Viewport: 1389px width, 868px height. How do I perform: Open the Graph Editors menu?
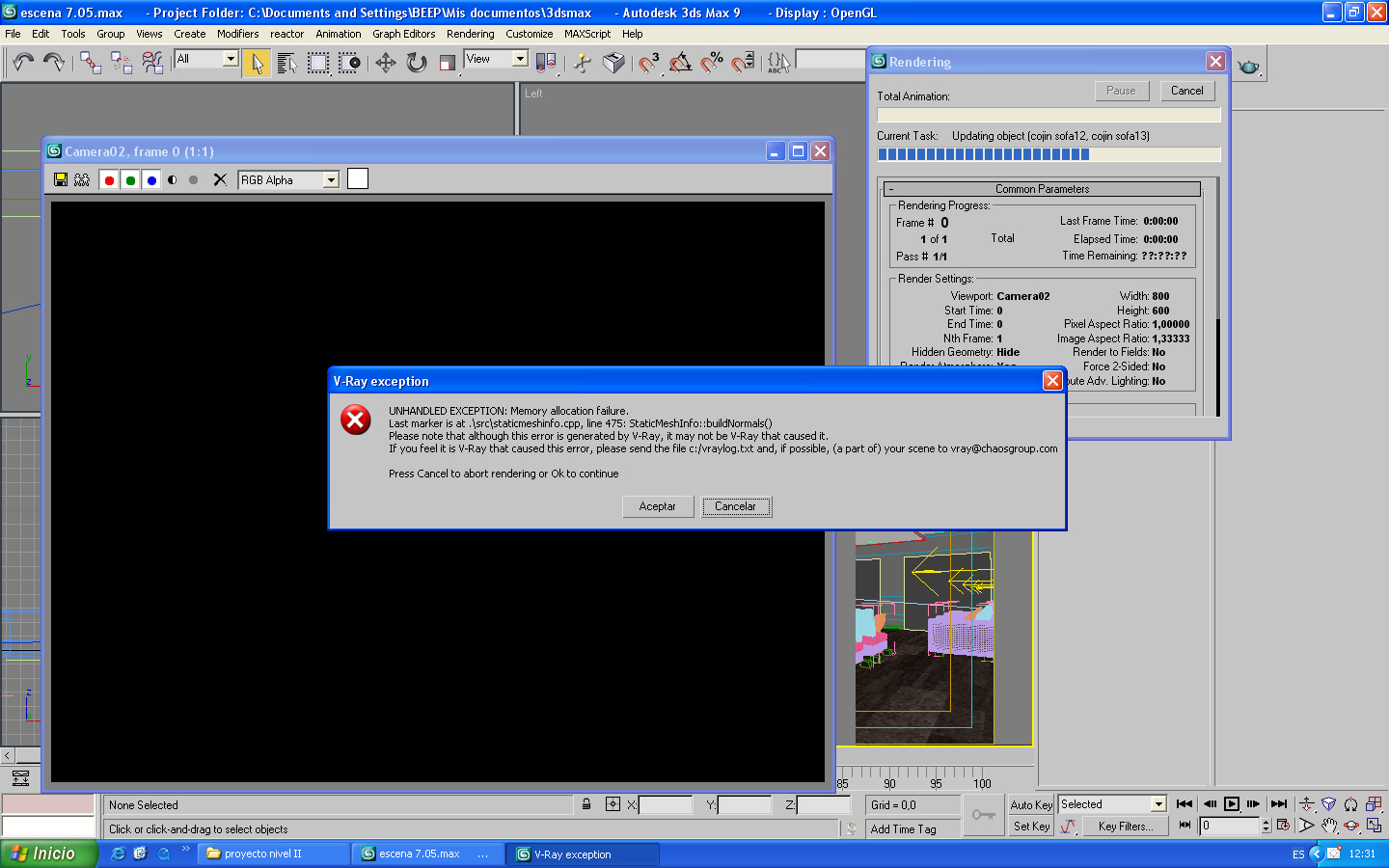pos(404,34)
